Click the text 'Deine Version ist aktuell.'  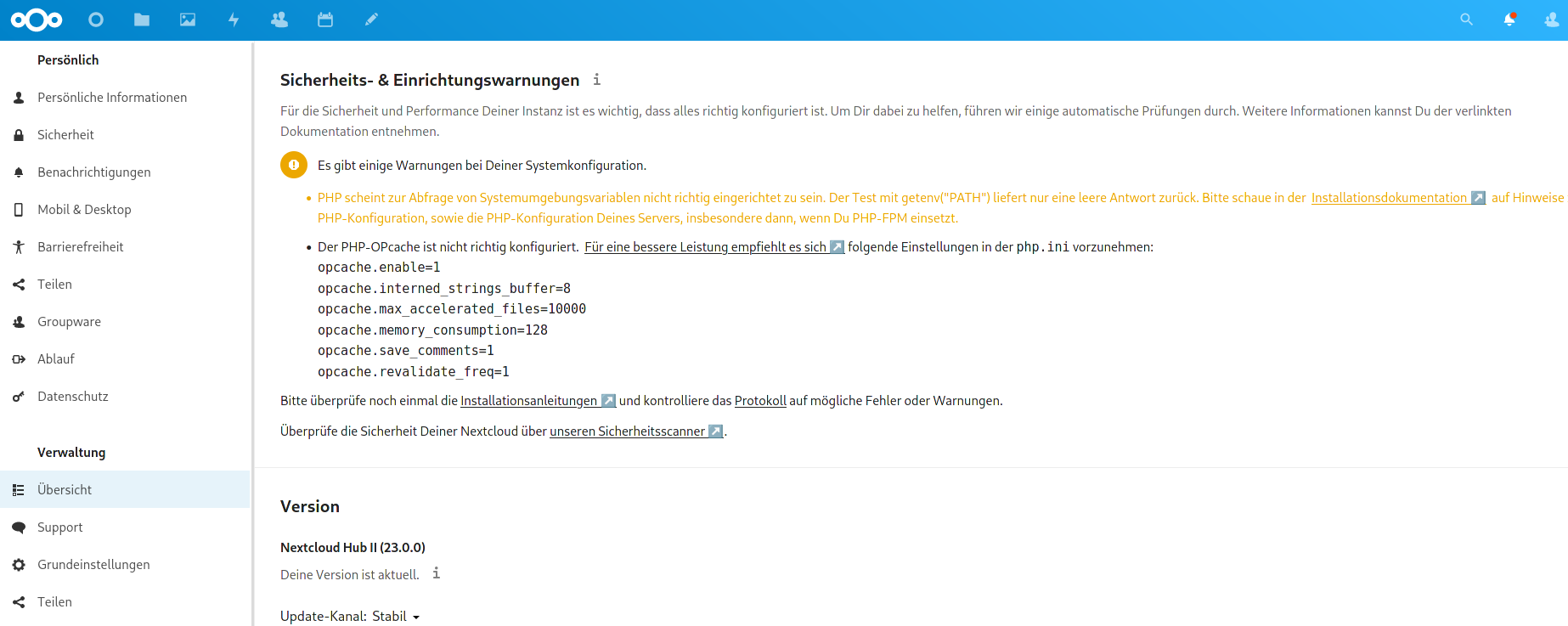click(x=350, y=575)
